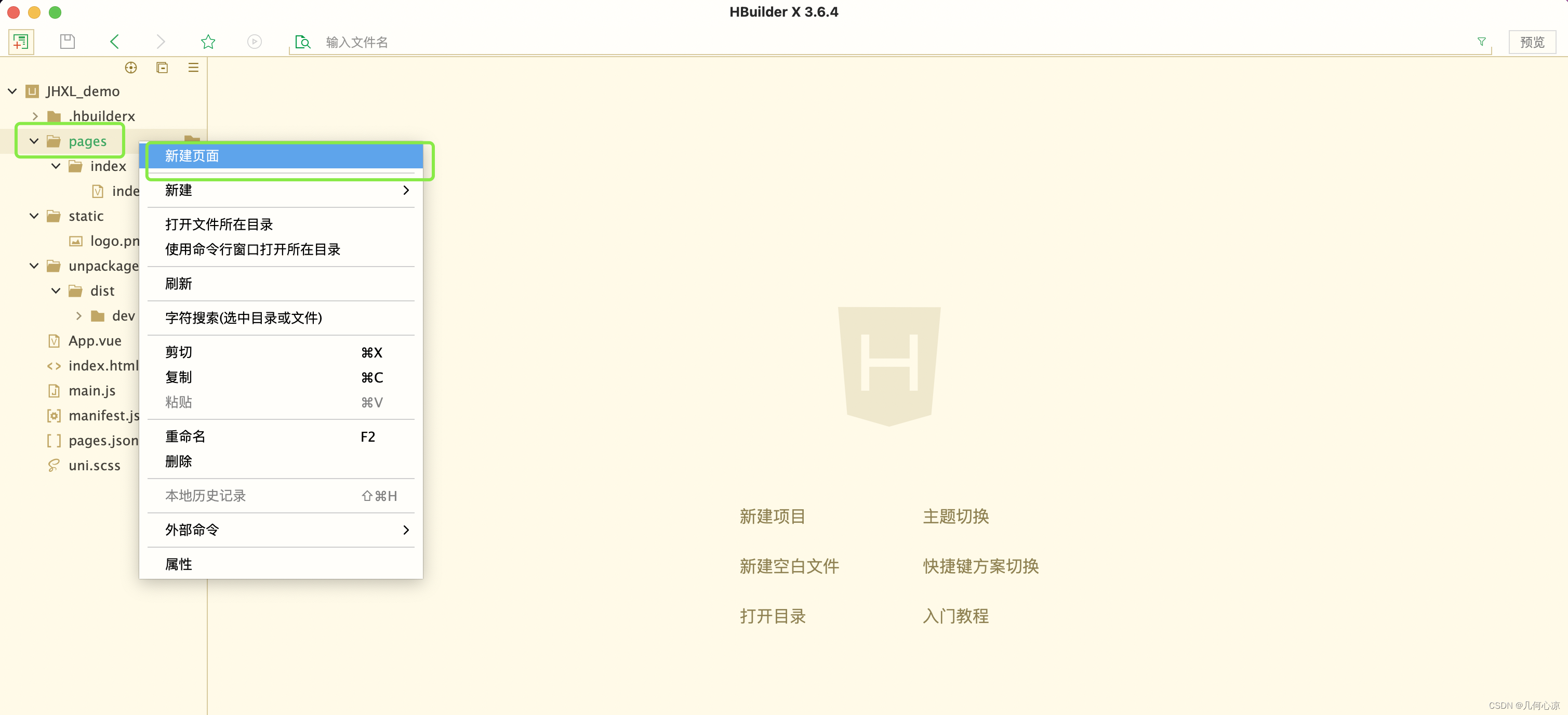Click the 新建空白文件 link
1568x715 pixels.
(x=789, y=566)
